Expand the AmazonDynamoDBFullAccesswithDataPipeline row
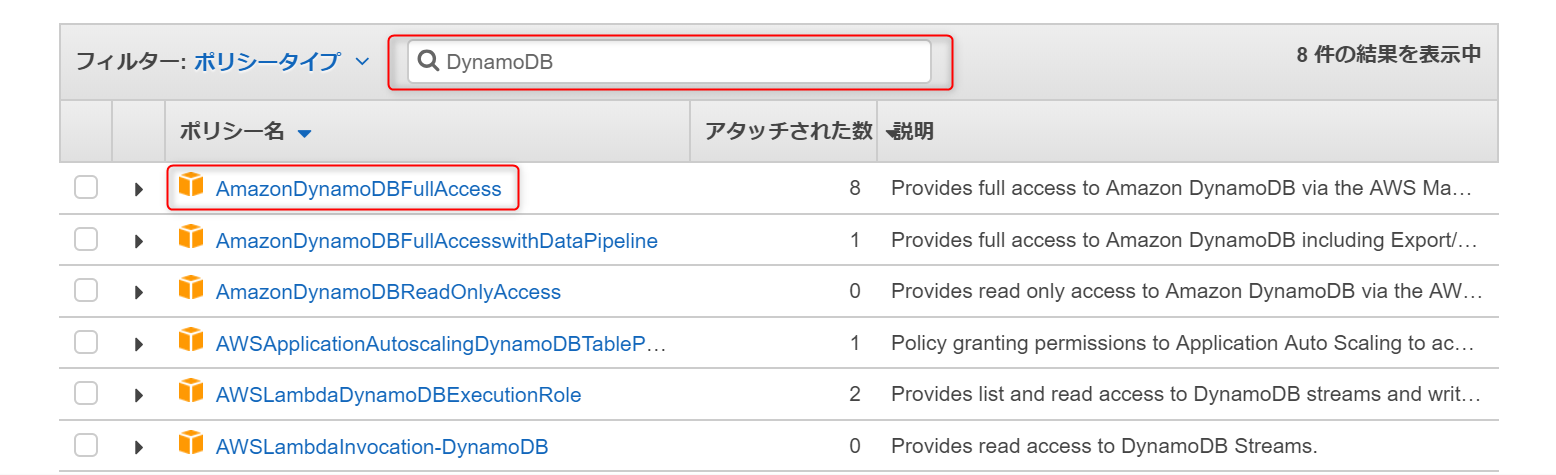 coord(139,241)
